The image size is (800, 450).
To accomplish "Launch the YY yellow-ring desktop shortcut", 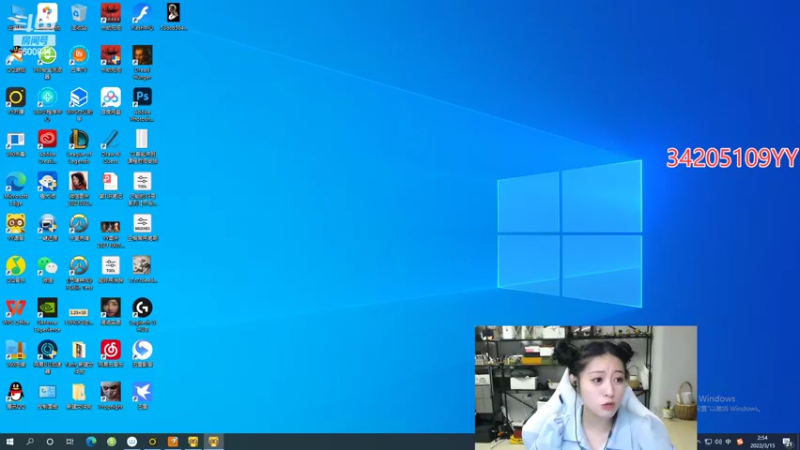I will pyautogui.click(x=16, y=101).
